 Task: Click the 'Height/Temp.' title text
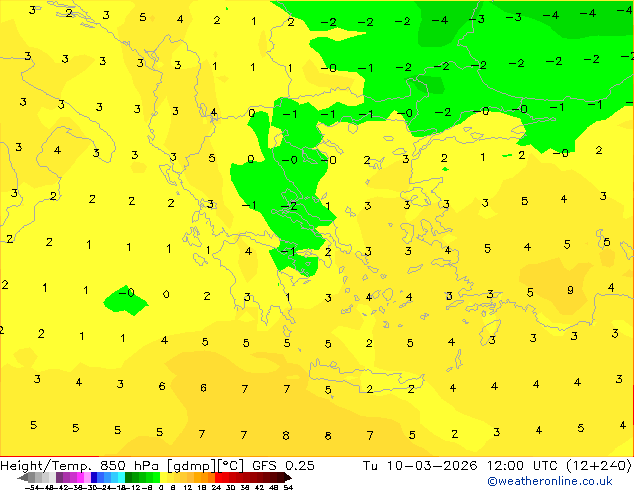point(44,466)
